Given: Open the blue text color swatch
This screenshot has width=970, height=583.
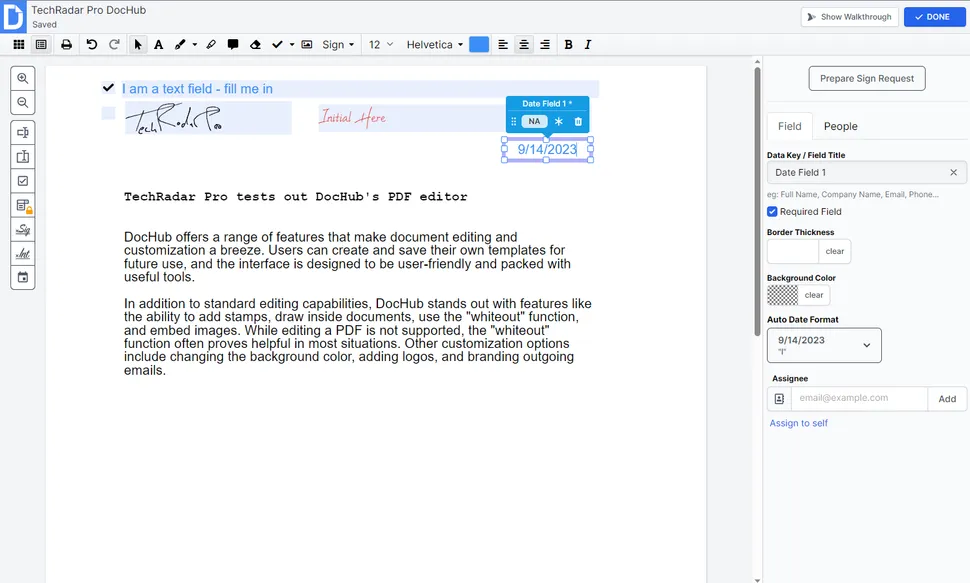Looking at the screenshot, I should [x=479, y=45].
